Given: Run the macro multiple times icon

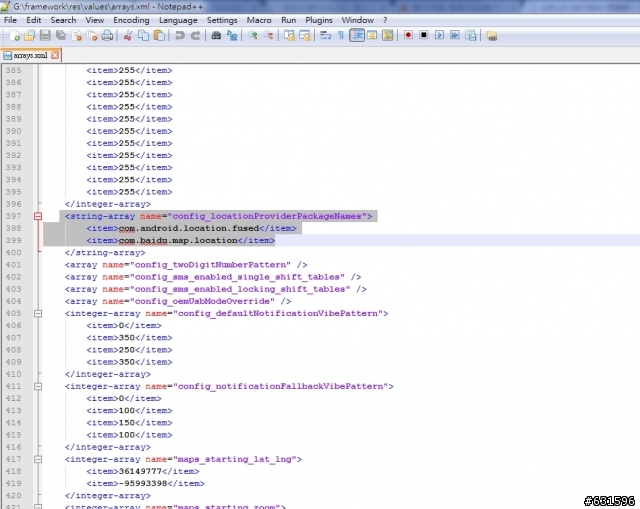Looking at the screenshot, I should click(x=455, y=36).
